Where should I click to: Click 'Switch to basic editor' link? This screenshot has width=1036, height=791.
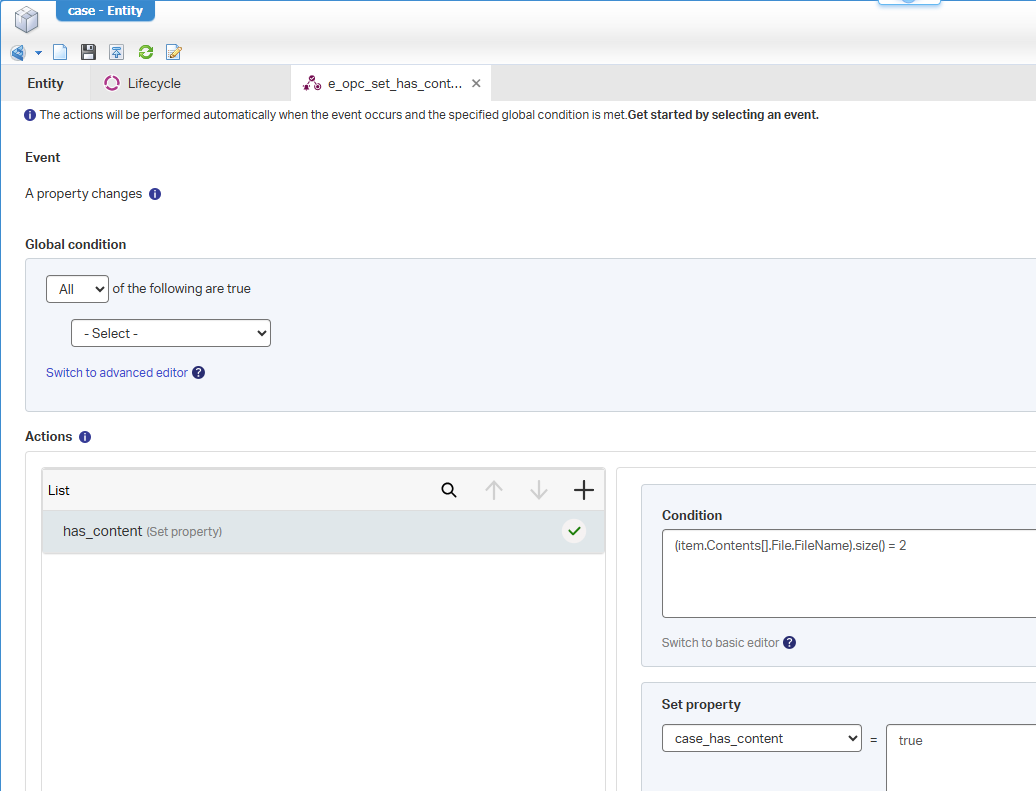click(720, 643)
